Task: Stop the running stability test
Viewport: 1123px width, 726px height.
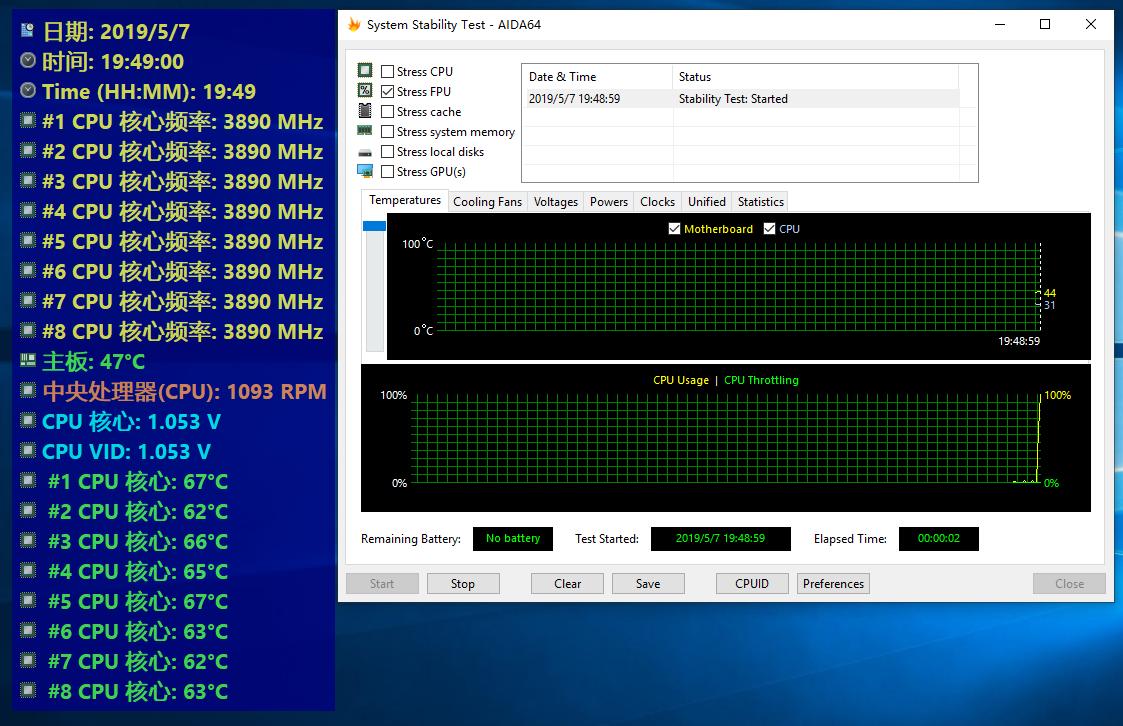Action: [x=463, y=584]
